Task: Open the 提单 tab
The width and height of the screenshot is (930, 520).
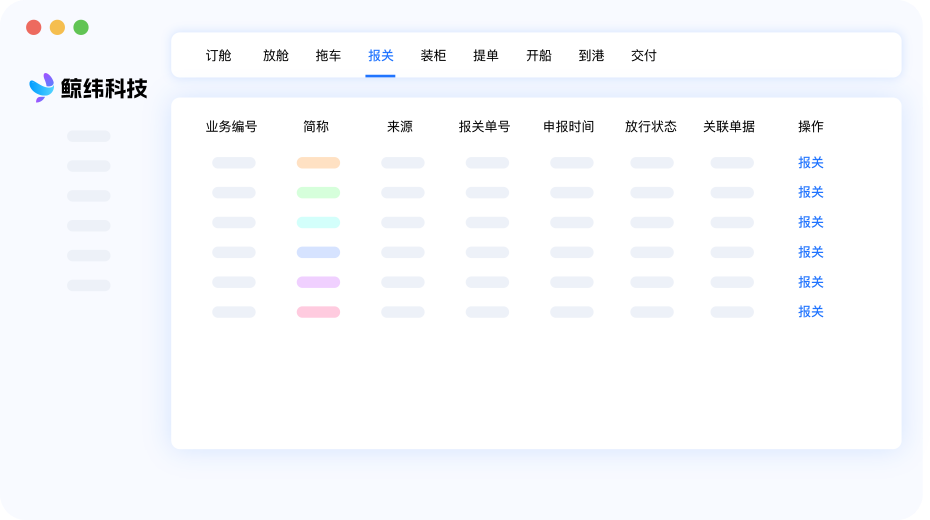Action: tap(486, 56)
